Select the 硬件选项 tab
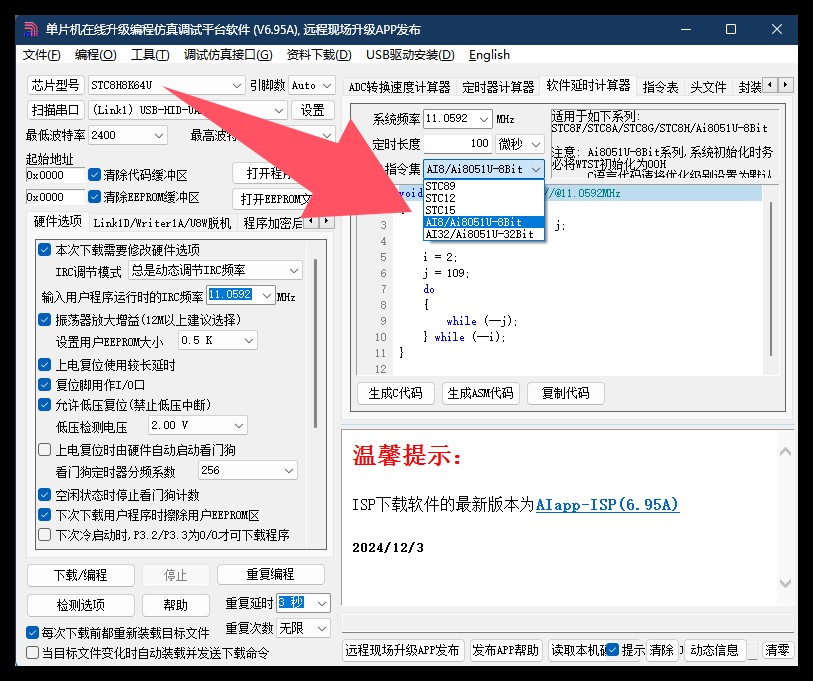This screenshot has width=813, height=681. tap(58, 221)
